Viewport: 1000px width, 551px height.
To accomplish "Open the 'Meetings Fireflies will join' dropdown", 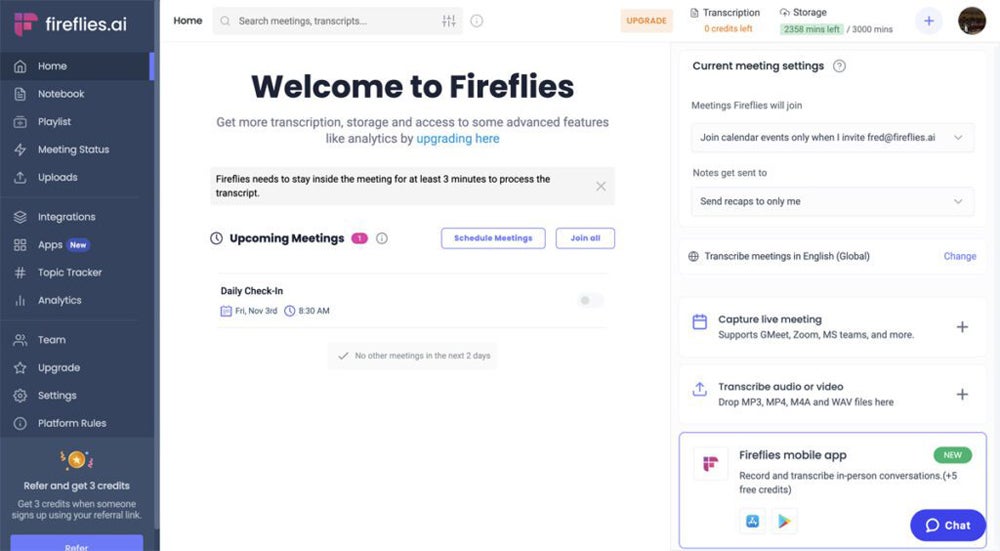I will pos(832,137).
